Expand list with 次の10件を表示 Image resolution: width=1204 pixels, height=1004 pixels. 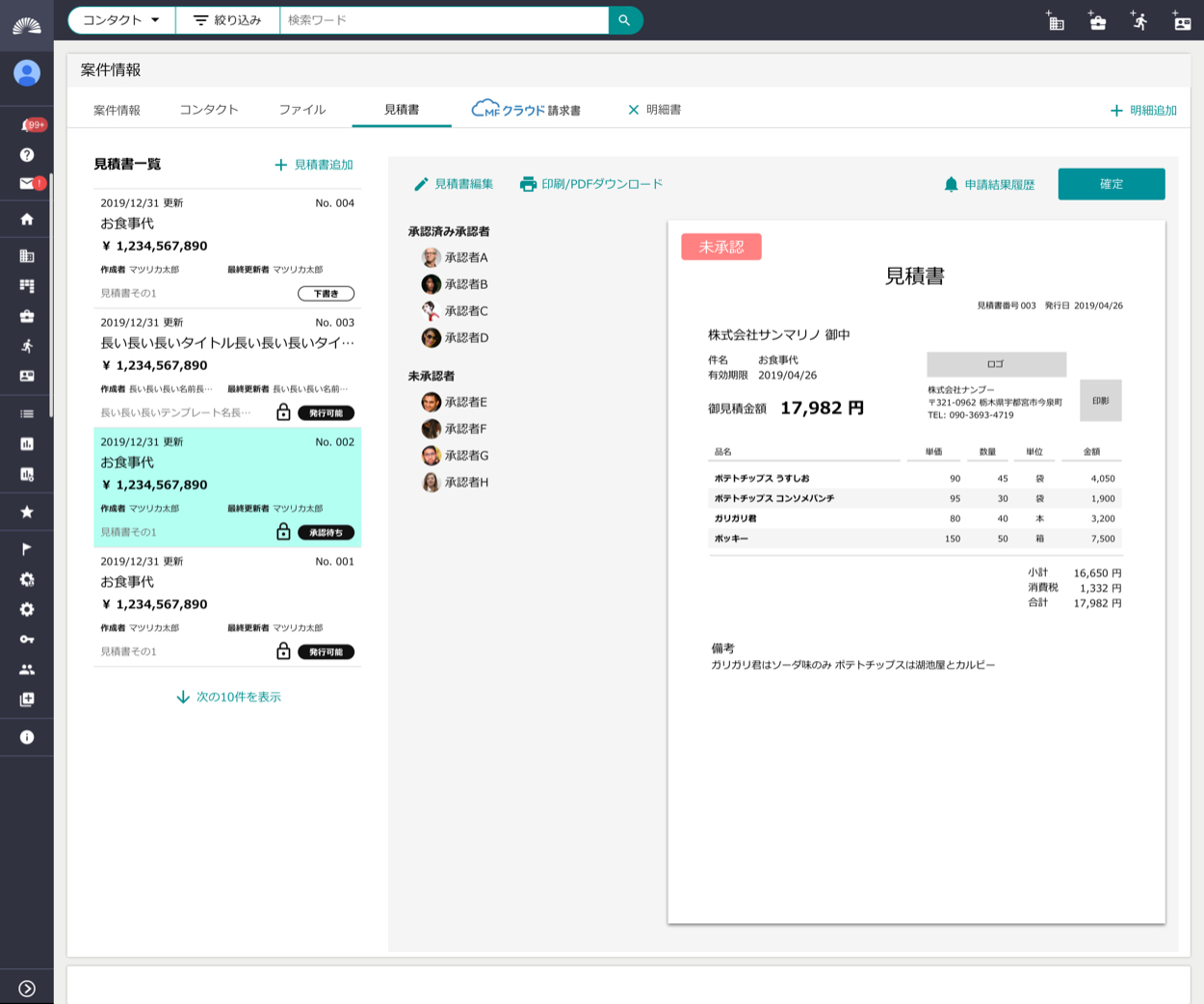click(229, 697)
